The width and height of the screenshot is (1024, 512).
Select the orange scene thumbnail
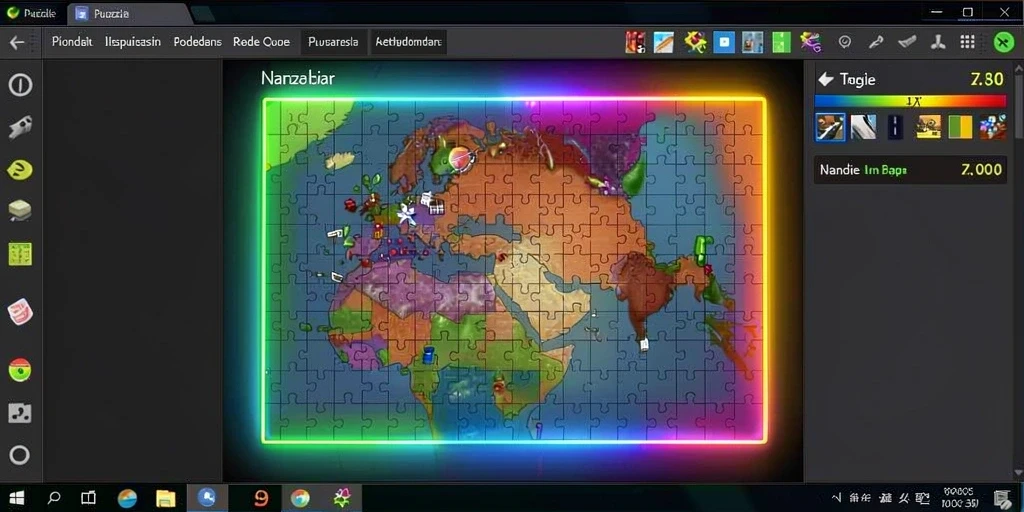pos(928,127)
